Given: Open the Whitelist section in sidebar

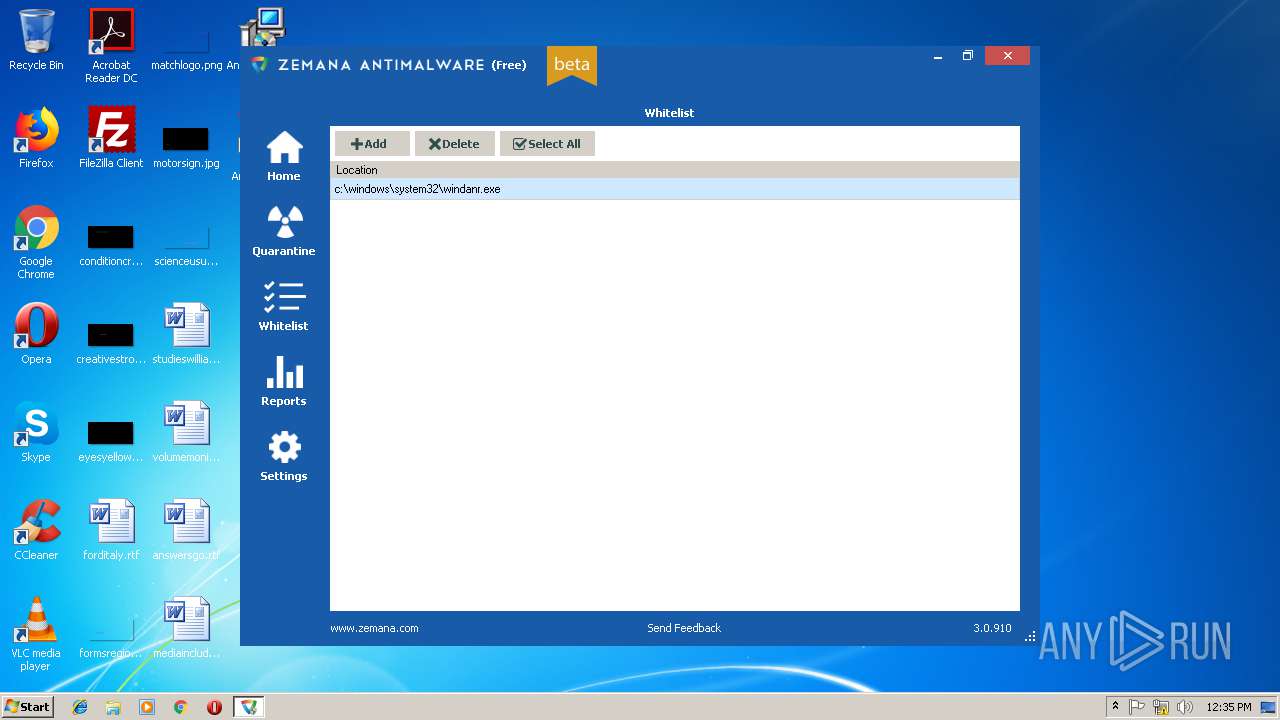Looking at the screenshot, I should coord(284,306).
